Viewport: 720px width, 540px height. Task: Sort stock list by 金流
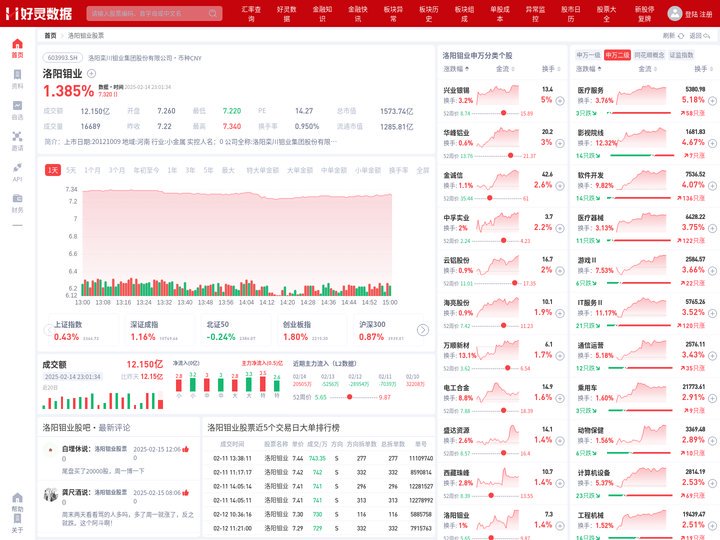click(x=505, y=69)
